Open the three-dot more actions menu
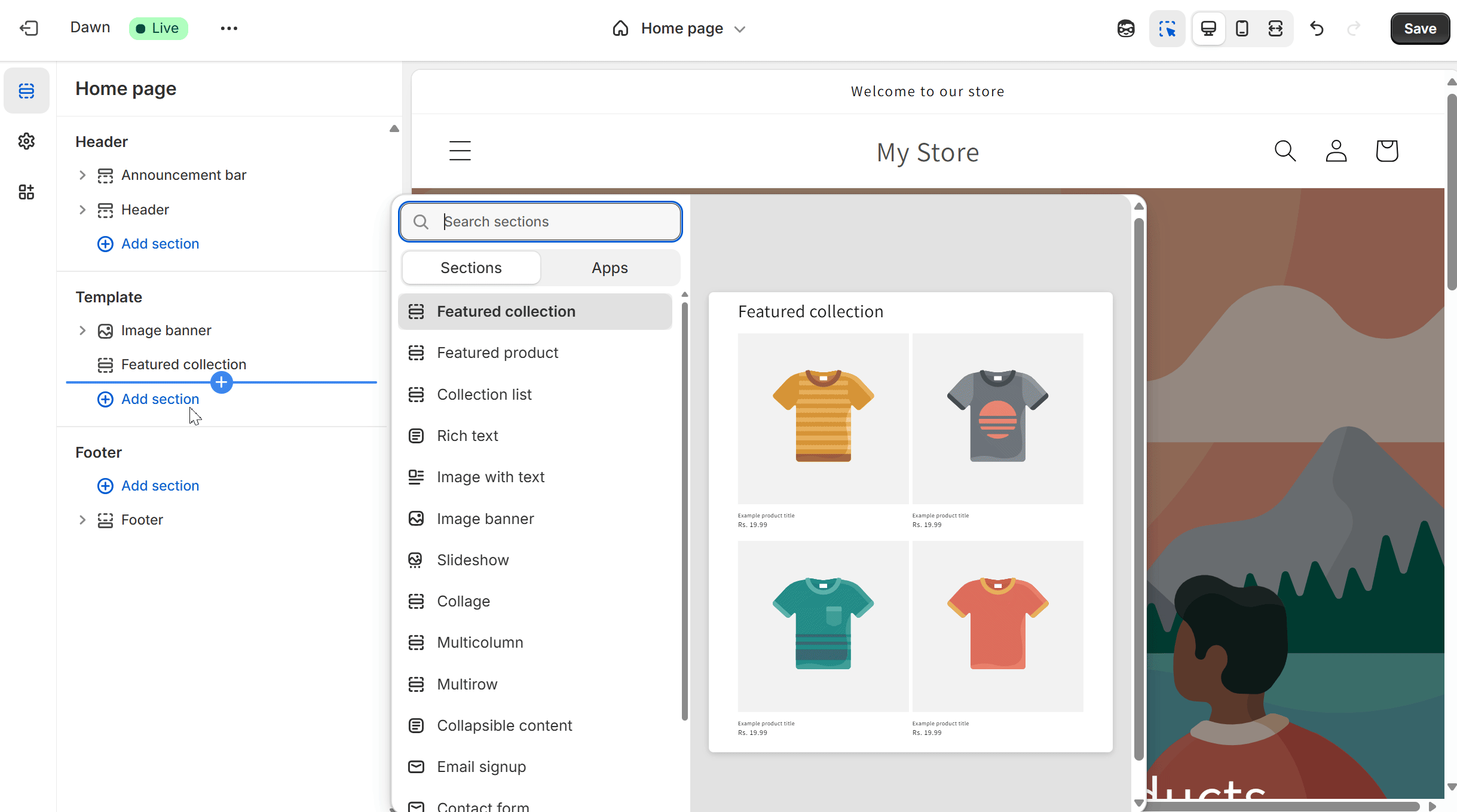This screenshot has width=1457, height=812. [229, 28]
